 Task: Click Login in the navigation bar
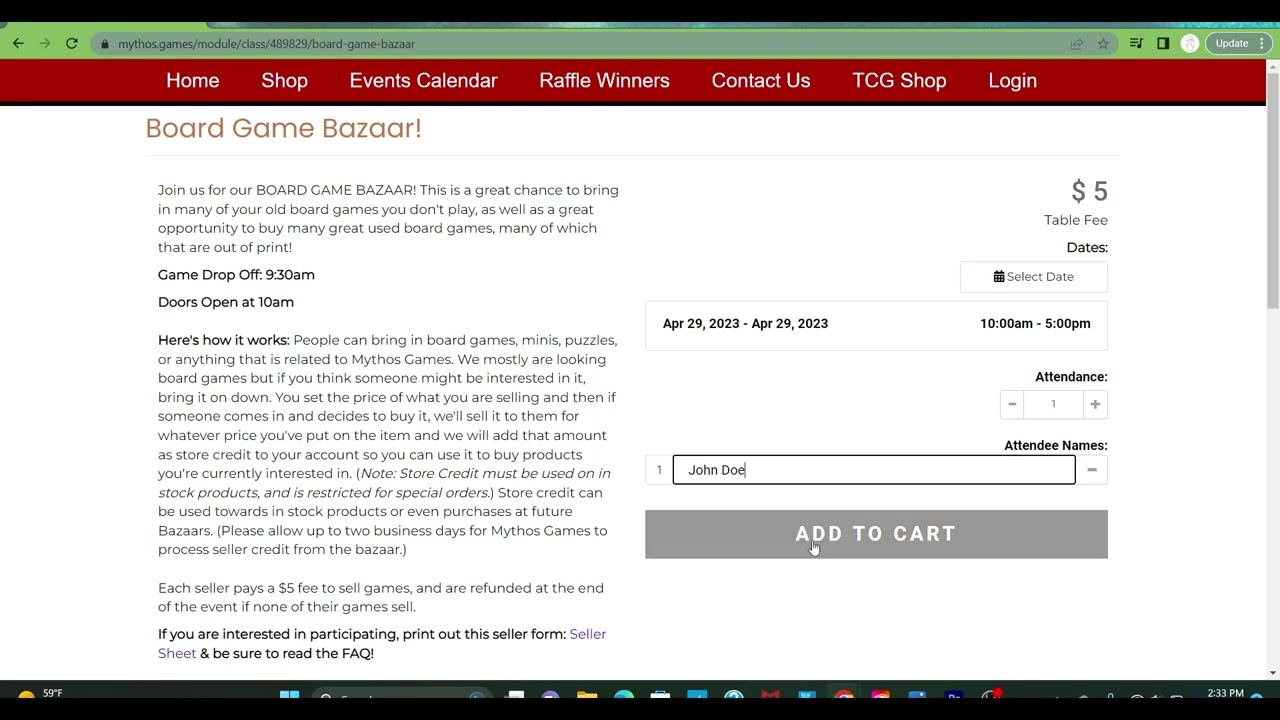click(x=1012, y=81)
